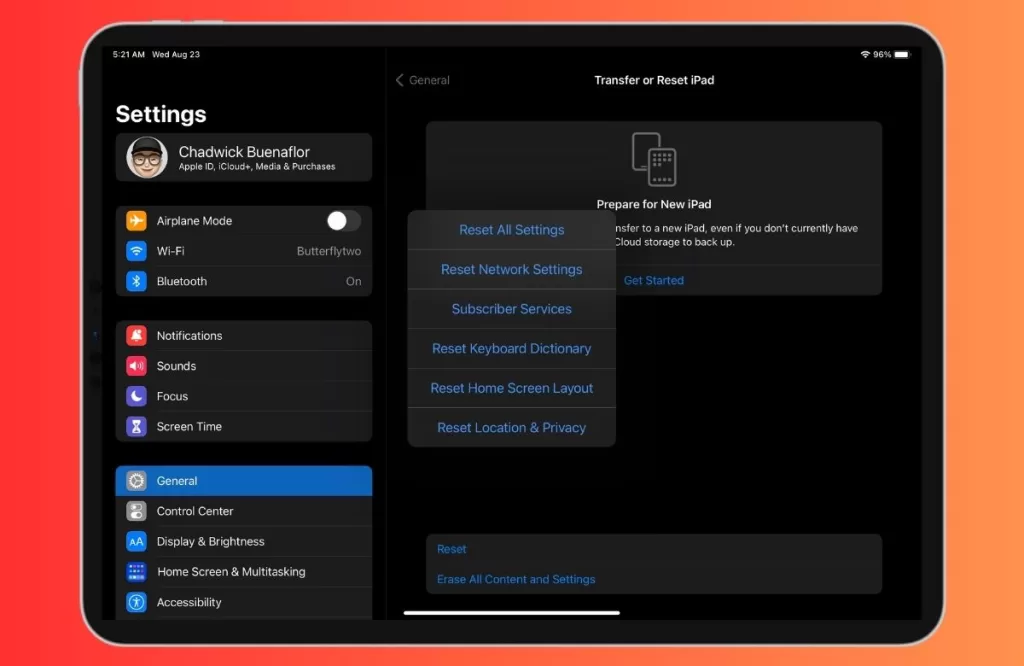Select the General sidebar row
This screenshot has width=1024, height=666.
pos(244,481)
